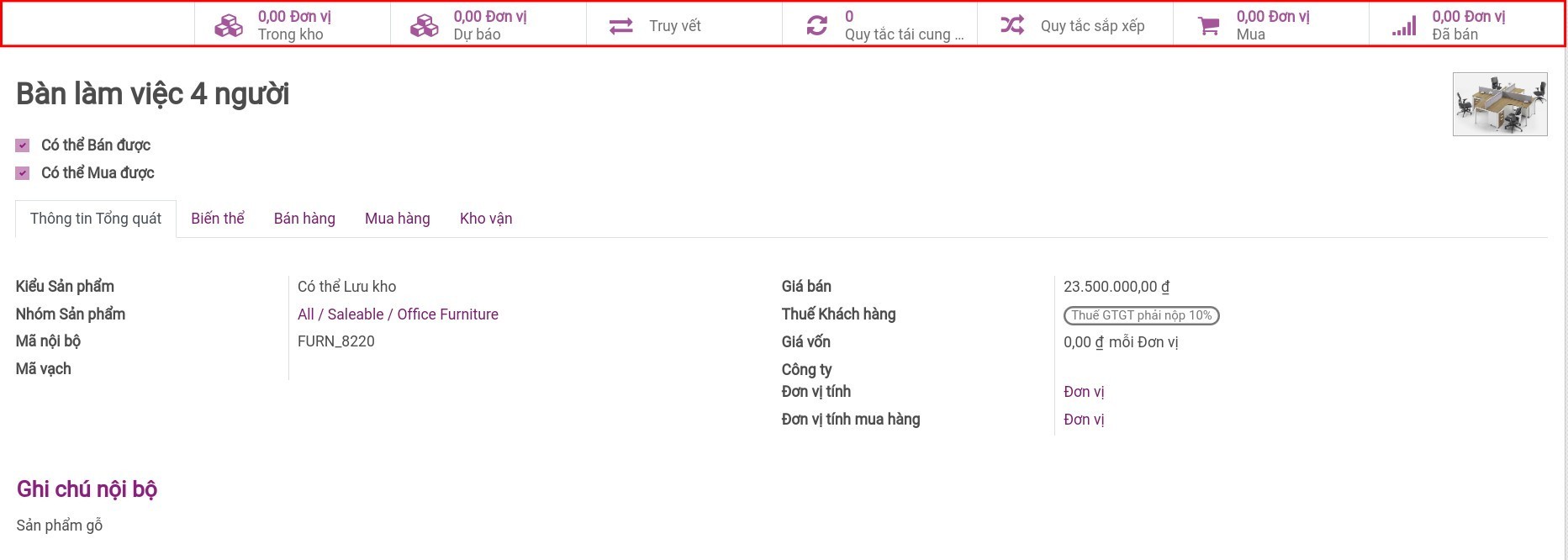Click the sale price 23.500.000,00 ₫
The width and height of the screenshot is (1568, 560).
point(1117,287)
